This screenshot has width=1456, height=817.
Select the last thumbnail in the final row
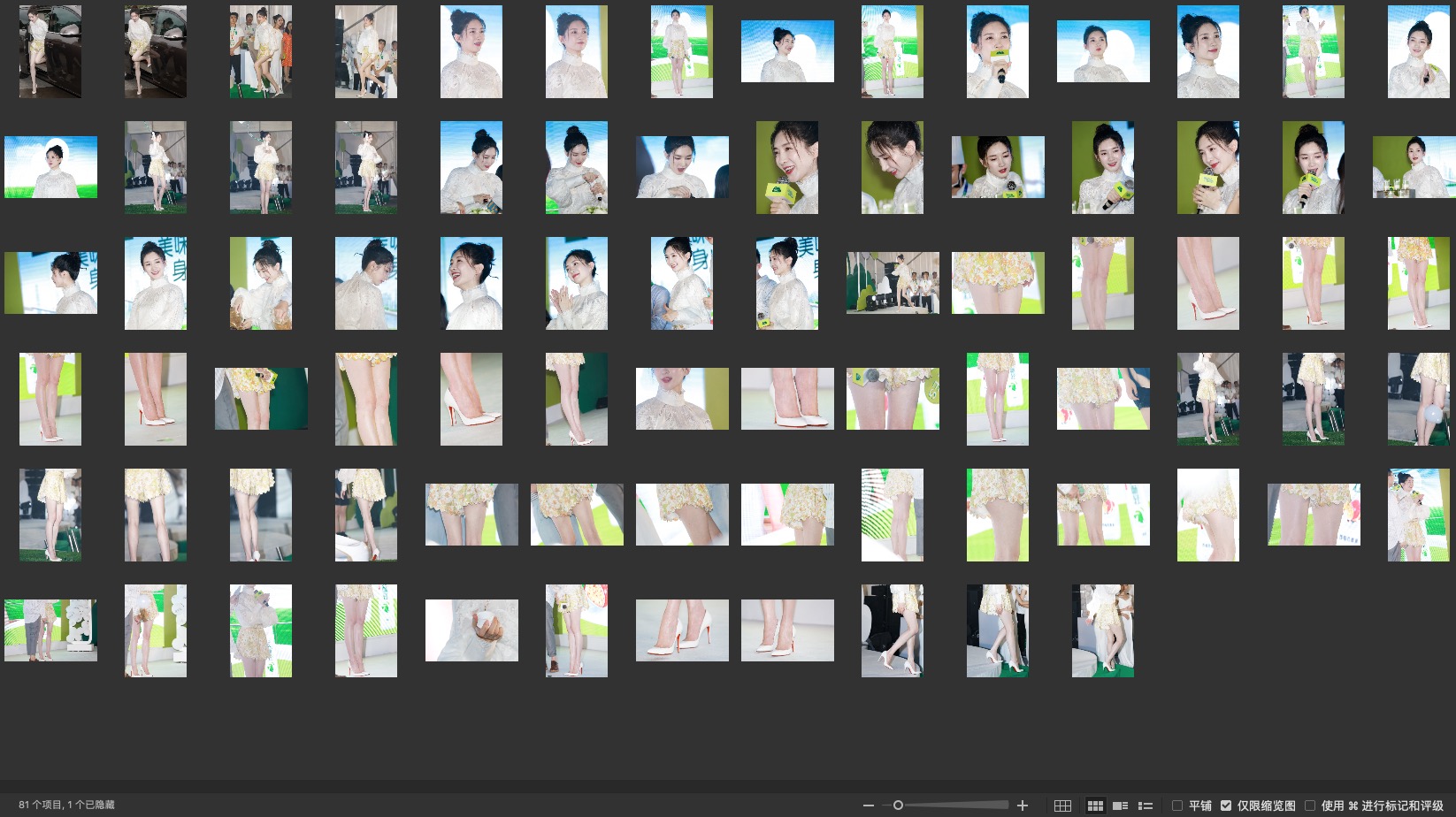(x=1103, y=630)
